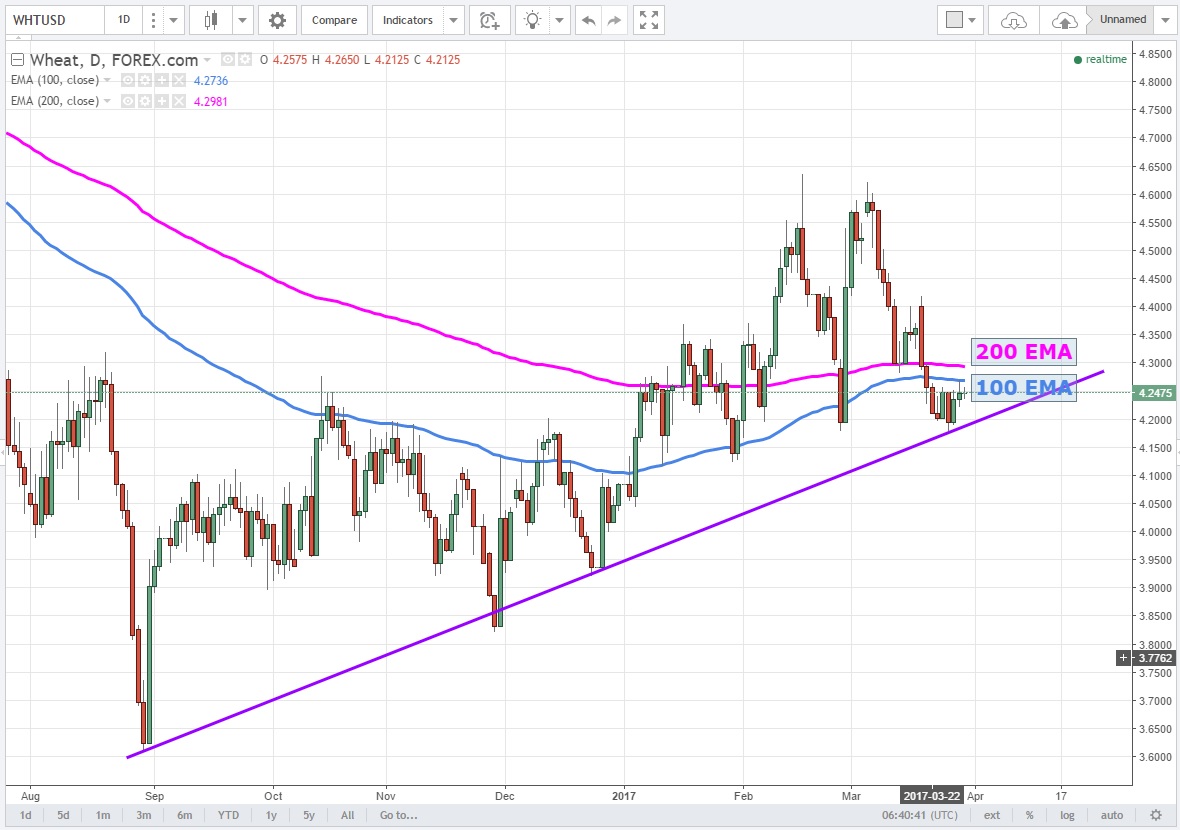Click the WHTUSD symbol input field
The image size is (1180, 830).
53,20
